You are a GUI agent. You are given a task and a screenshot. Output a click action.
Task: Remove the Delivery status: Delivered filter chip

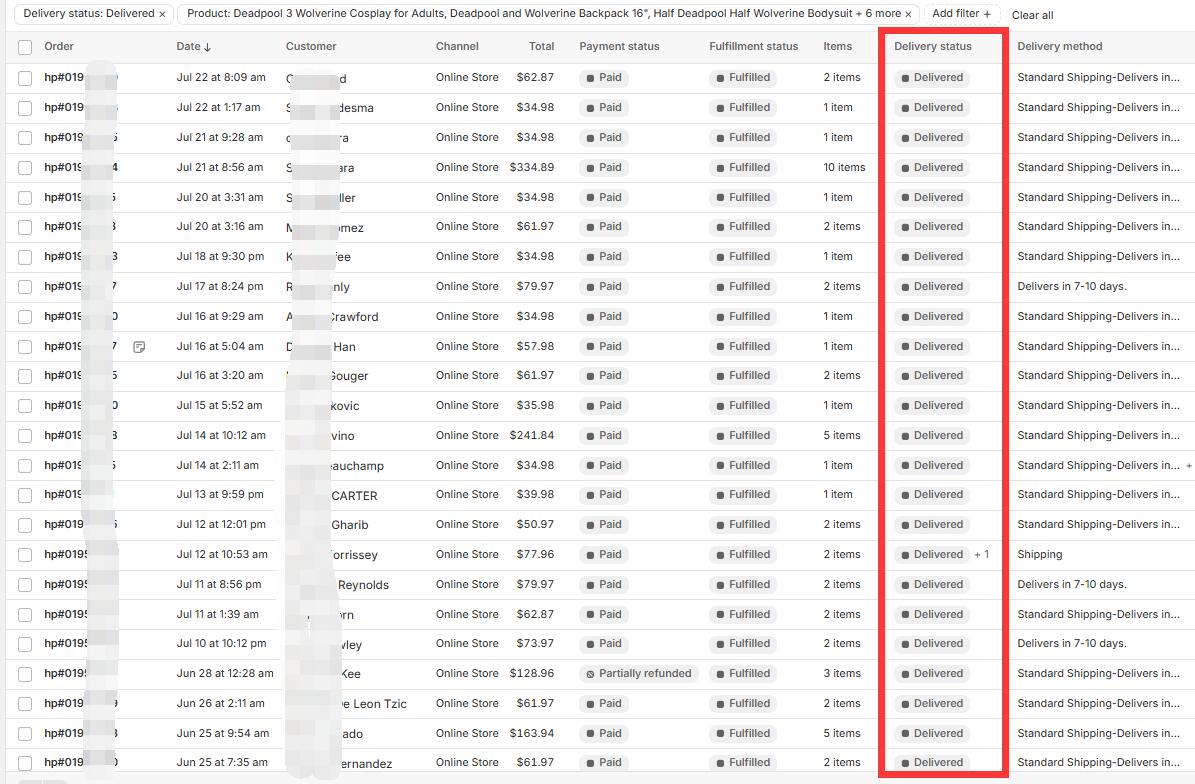pyautogui.click(x=162, y=14)
